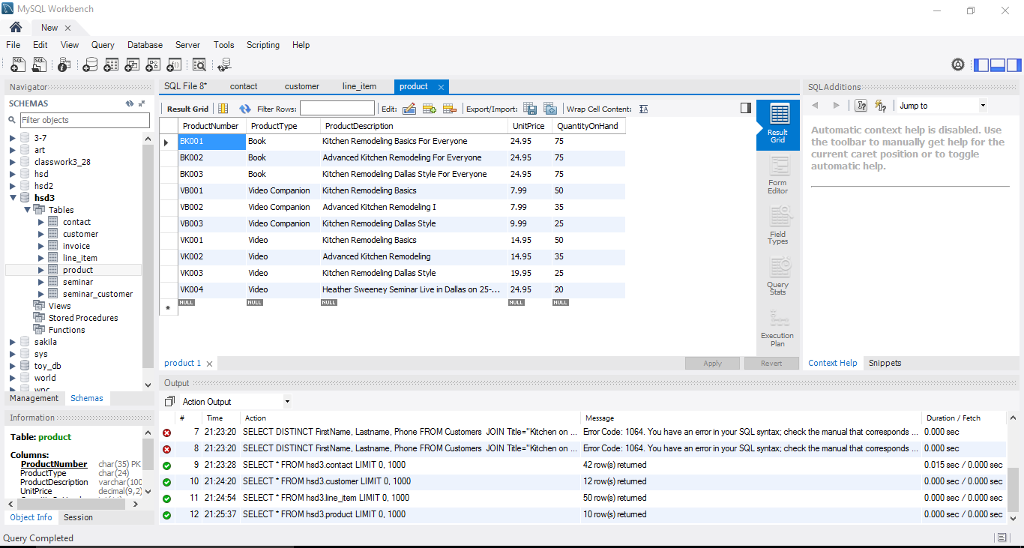Toggle wrap cell content icon
This screenshot has height=548, width=1024.
tap(644, 109)
